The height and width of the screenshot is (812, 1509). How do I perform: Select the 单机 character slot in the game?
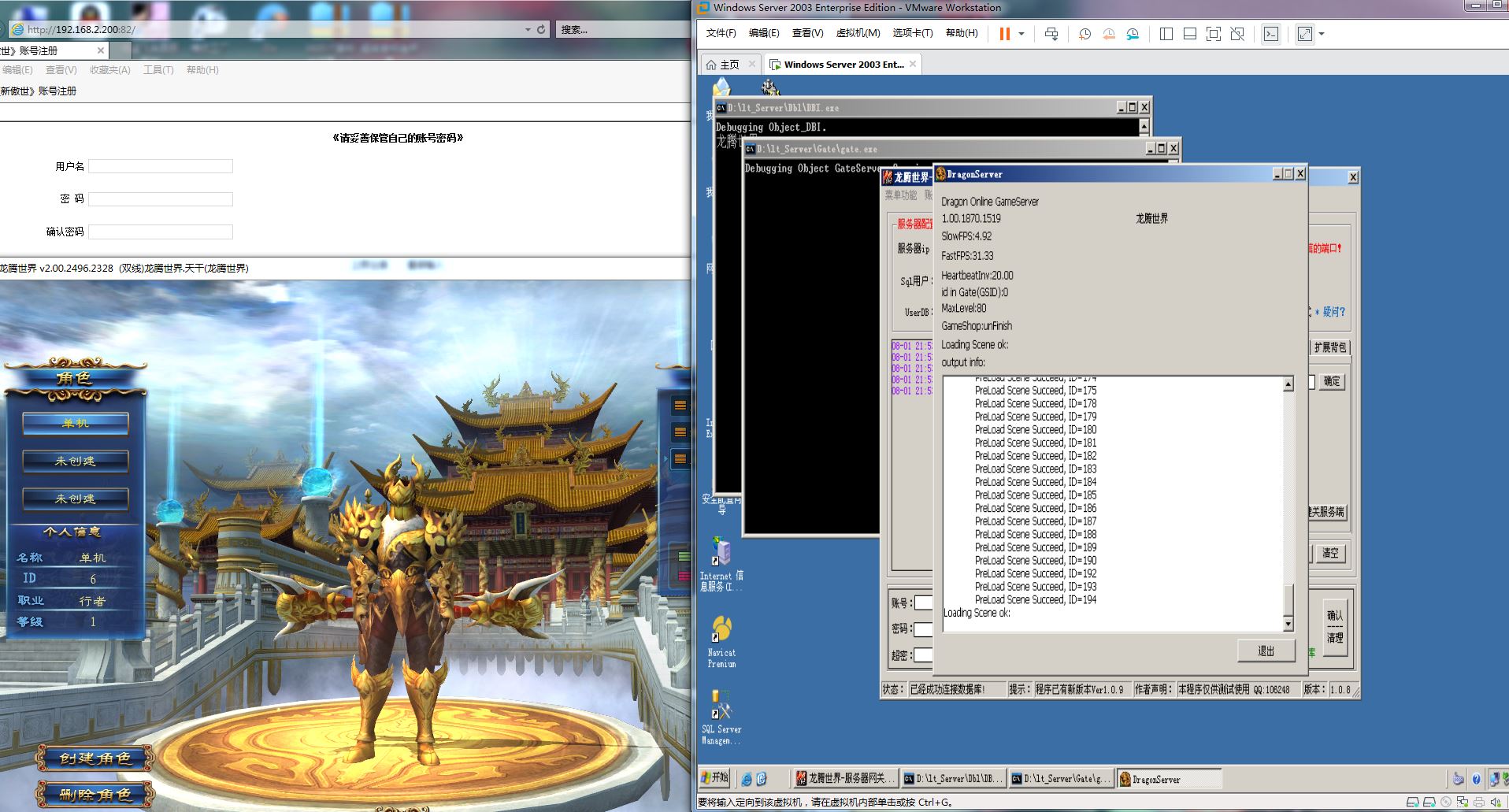76,424
